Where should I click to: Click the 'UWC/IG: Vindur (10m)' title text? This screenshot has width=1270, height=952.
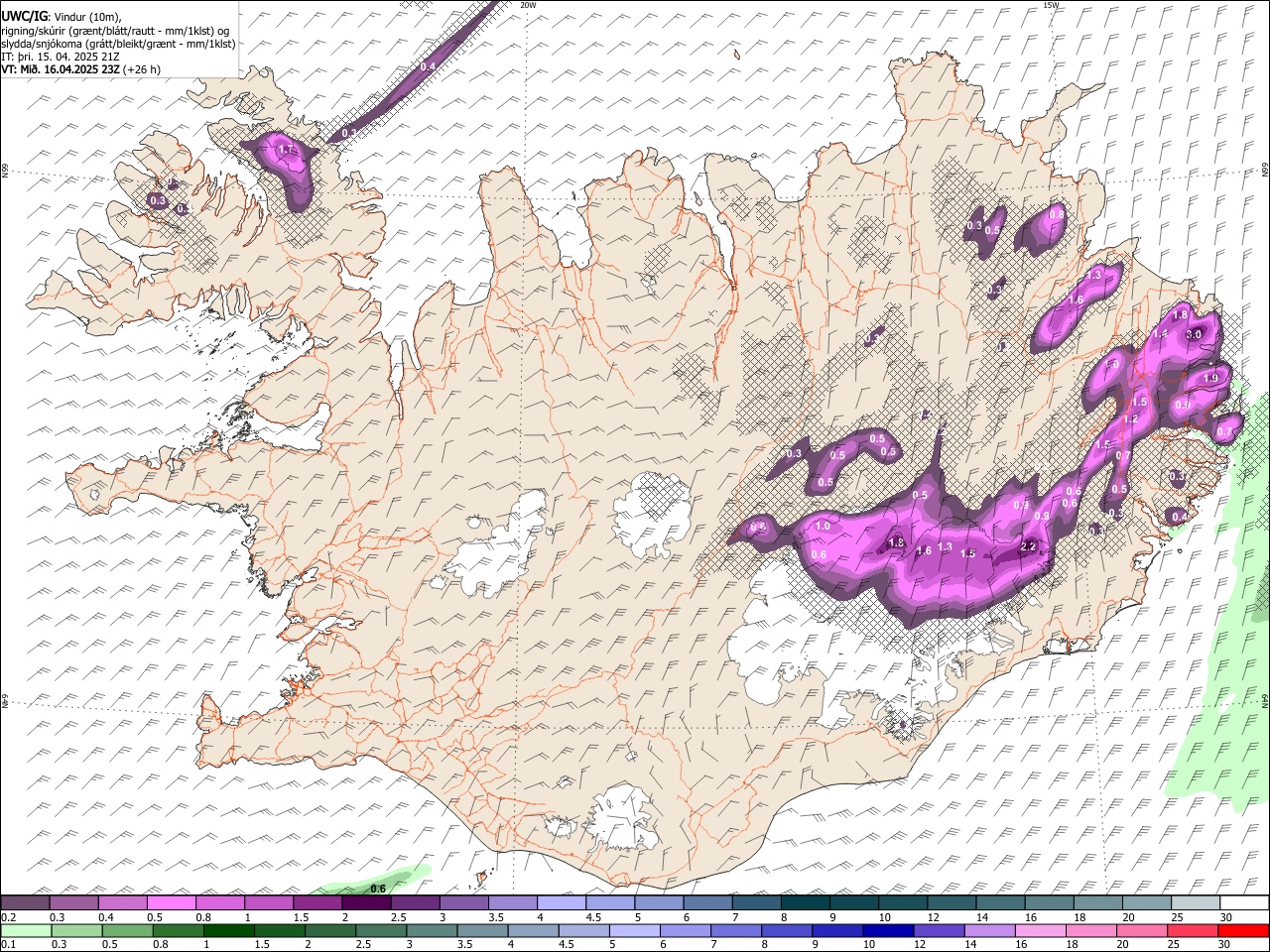pos(62,15)
